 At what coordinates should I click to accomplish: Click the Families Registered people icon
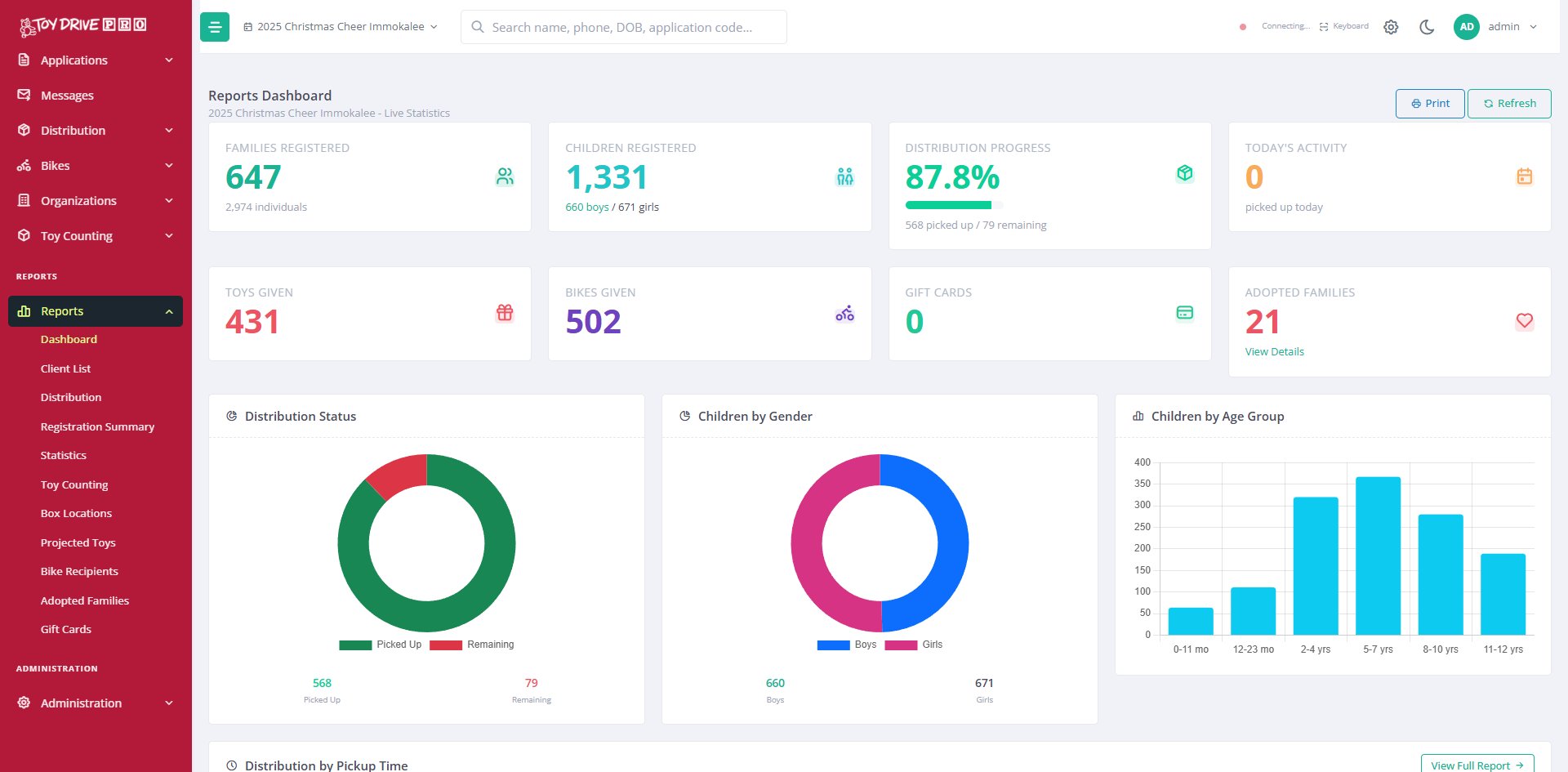(x=505, y=176)
